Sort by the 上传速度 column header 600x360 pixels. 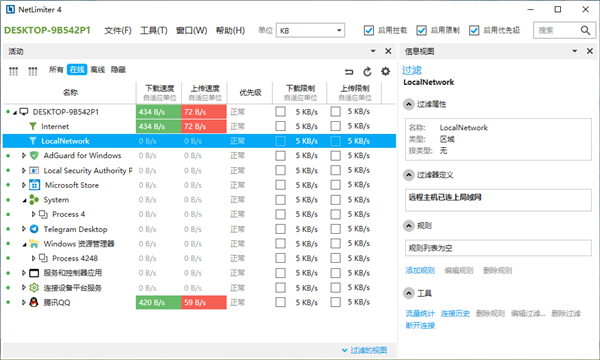(204, 92)
